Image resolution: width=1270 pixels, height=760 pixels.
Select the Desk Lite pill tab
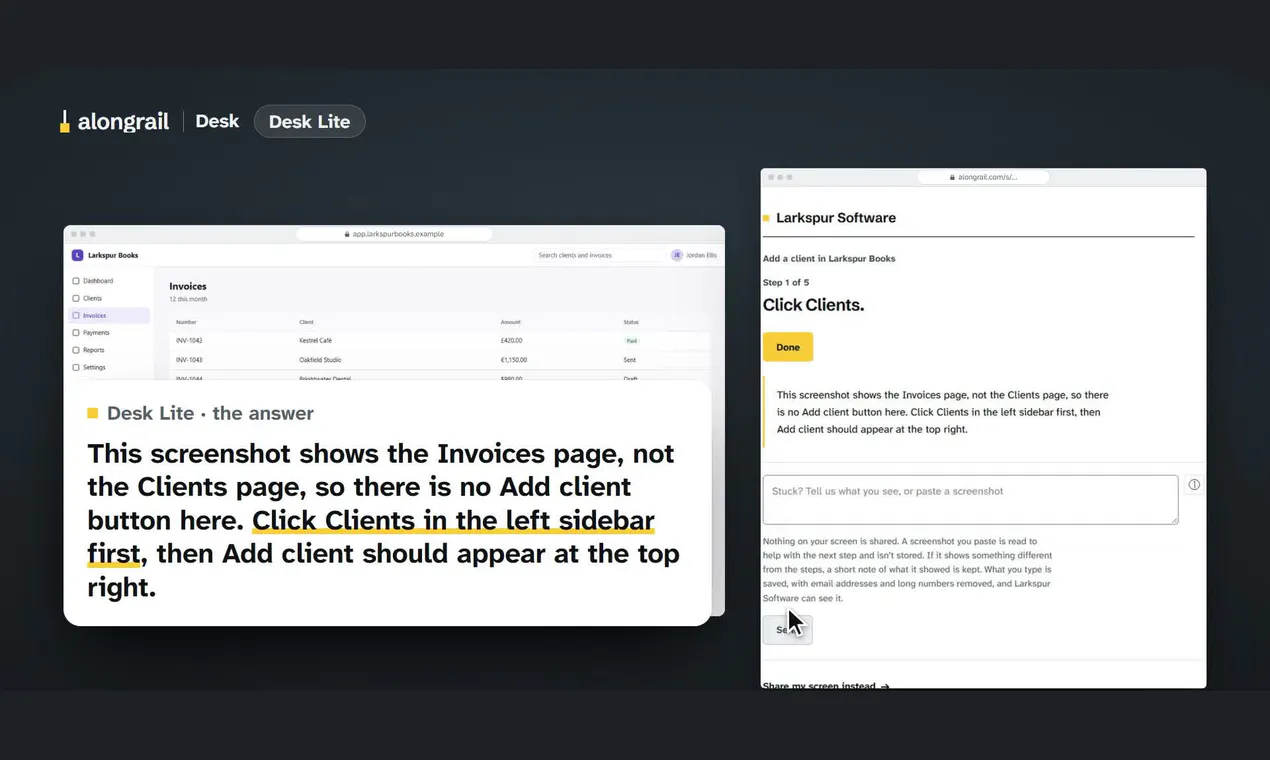(309, 121)
